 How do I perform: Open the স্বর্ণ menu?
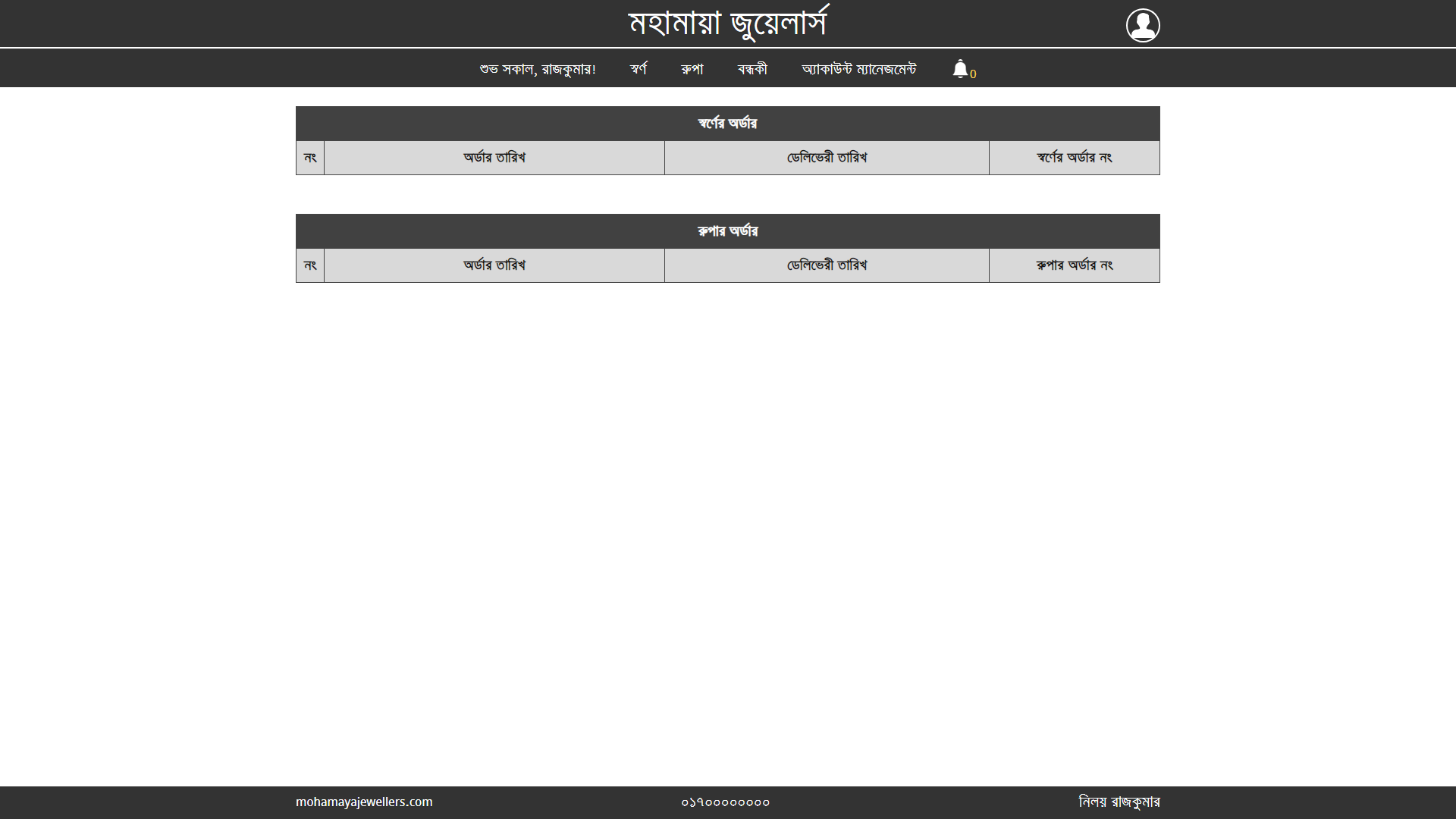point(639,69)
